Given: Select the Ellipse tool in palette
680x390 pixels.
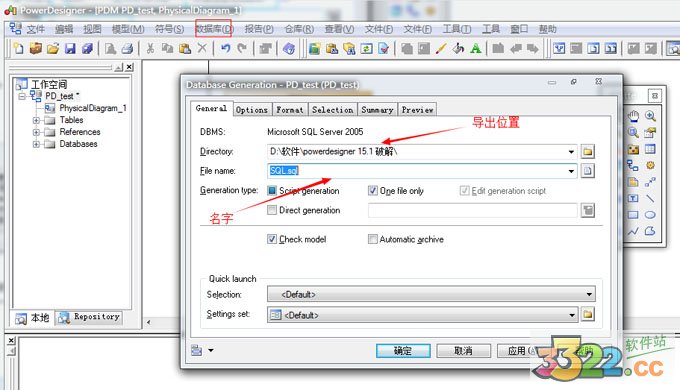Looking at the screenshot, I should point(650,215).
